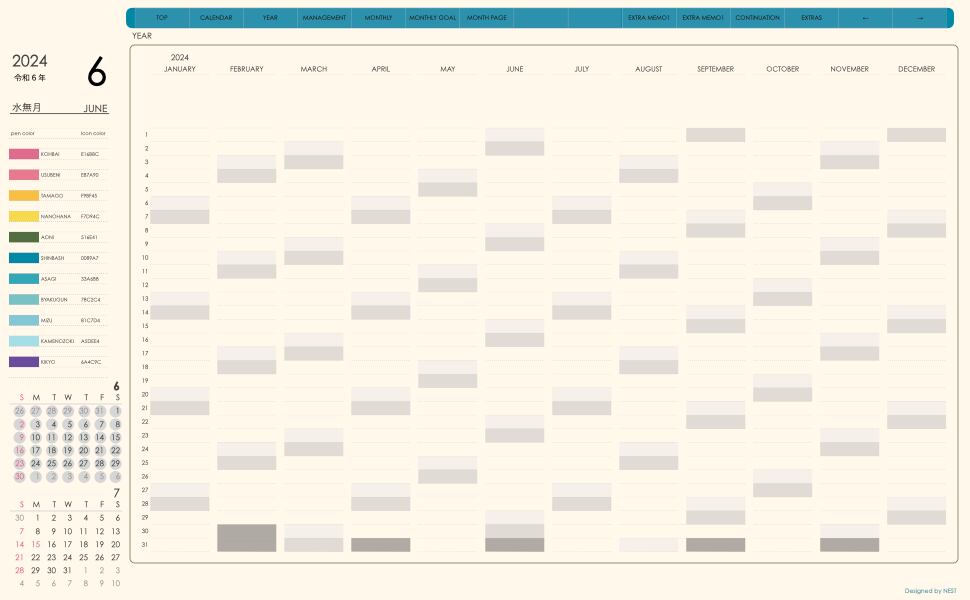The width and height of the screenshot is (970, 600).
Task: Pick the ASAGI teal color swatch
Action: 24,279
